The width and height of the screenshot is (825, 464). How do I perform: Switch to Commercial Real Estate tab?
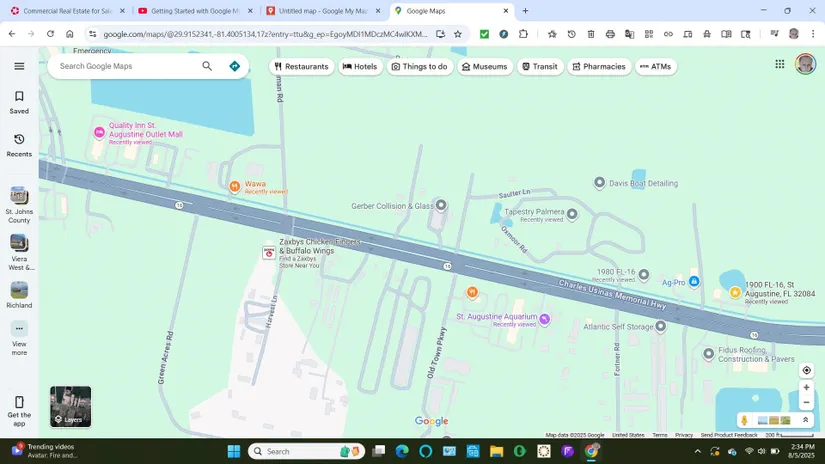tap(65, 11)
